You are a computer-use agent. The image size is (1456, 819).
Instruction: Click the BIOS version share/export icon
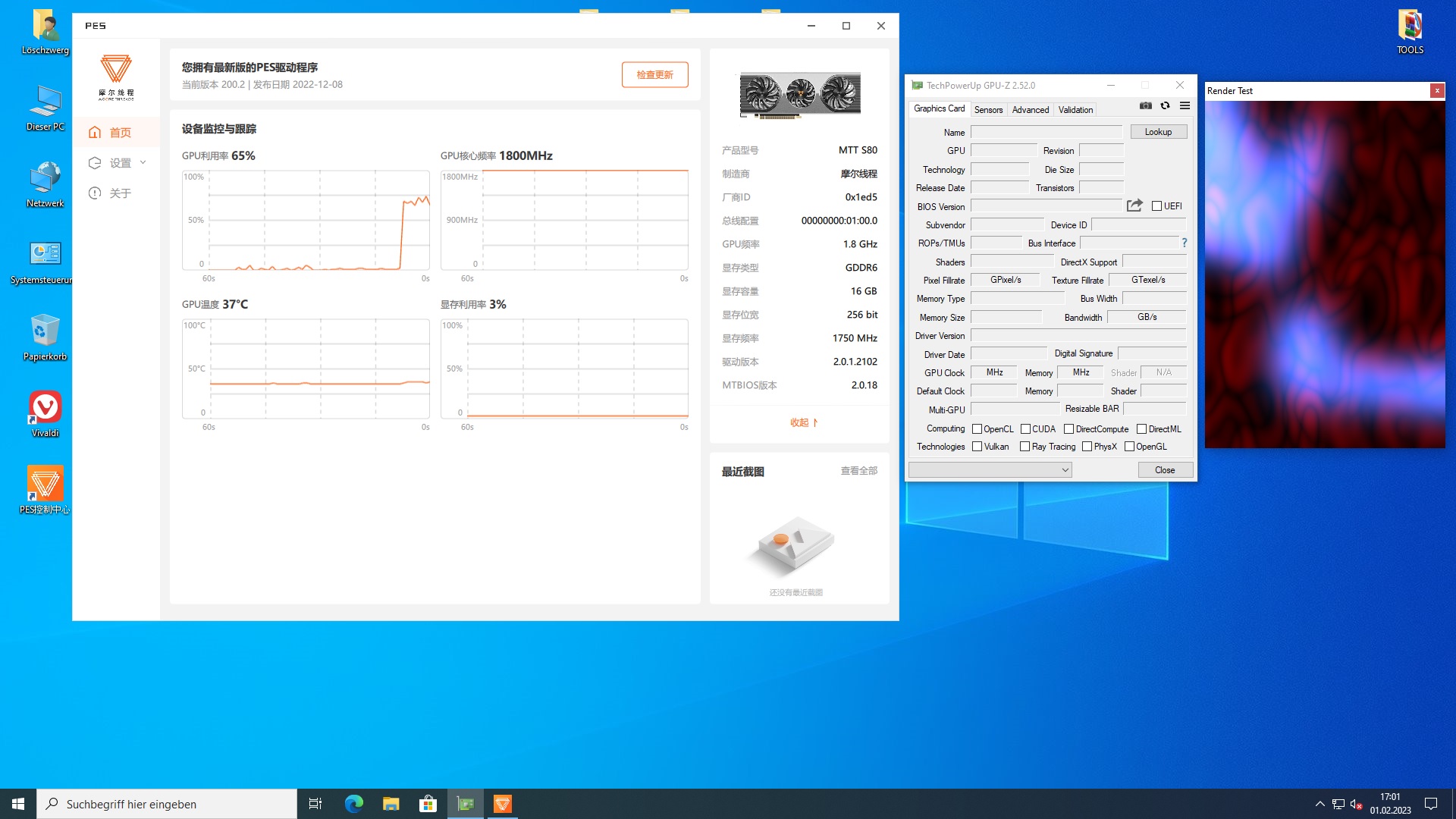click(x=1134, y=206)
